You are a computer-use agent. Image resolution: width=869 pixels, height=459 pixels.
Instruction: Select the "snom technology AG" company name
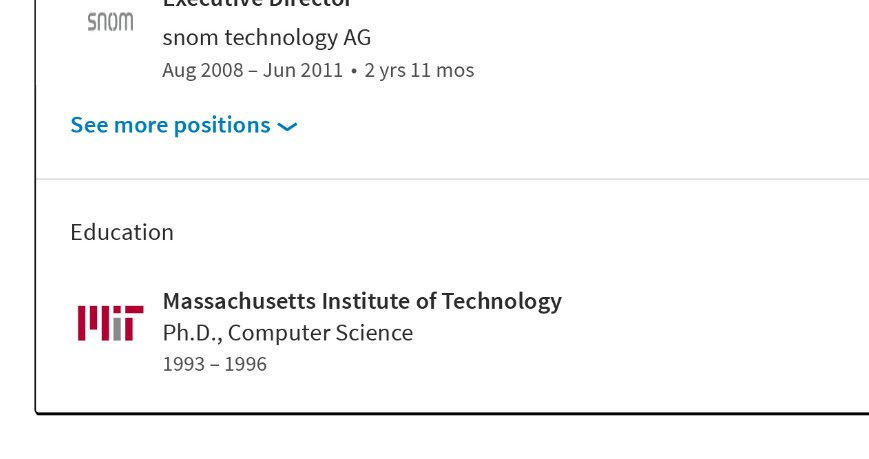266,38
